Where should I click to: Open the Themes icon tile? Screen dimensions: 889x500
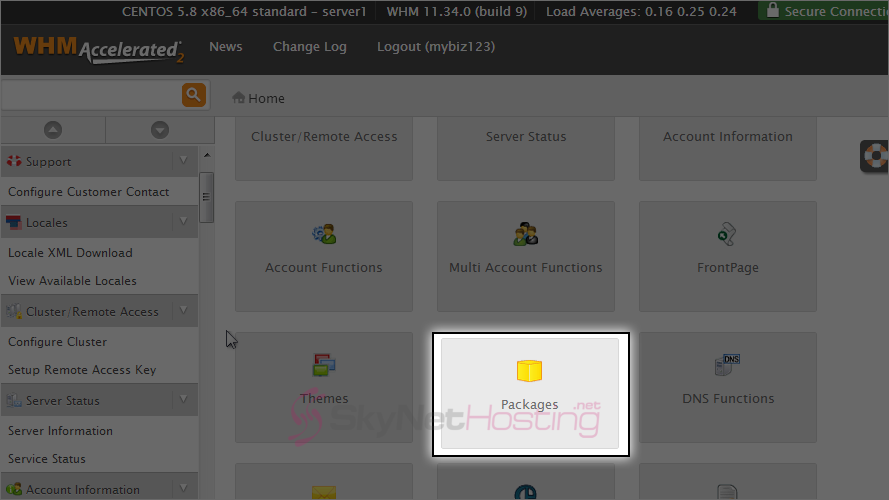pyautogui.click(x=324, y=387)
